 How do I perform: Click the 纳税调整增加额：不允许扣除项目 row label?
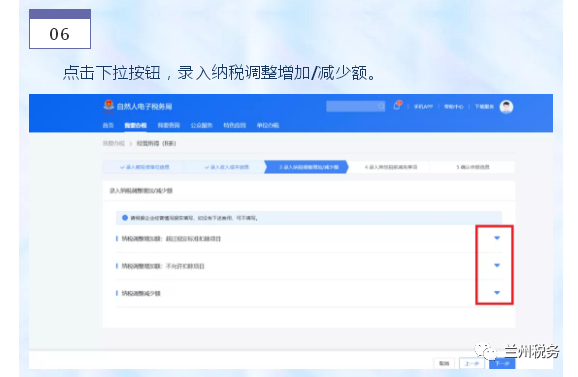163,266
